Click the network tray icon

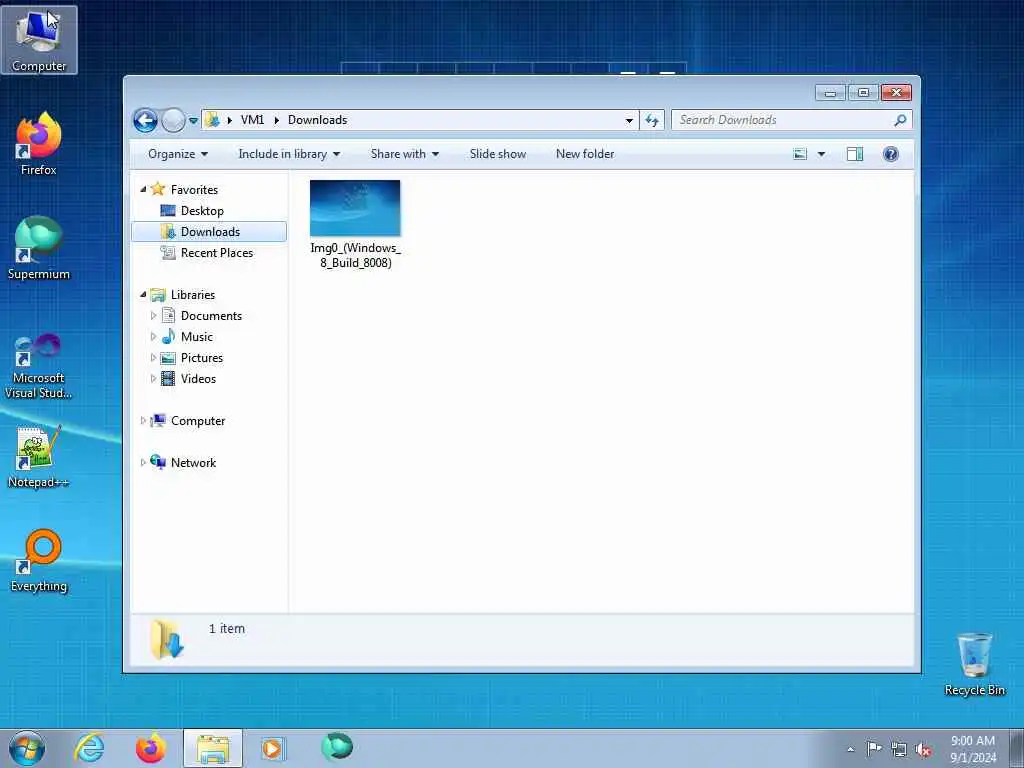pos(899,750)
